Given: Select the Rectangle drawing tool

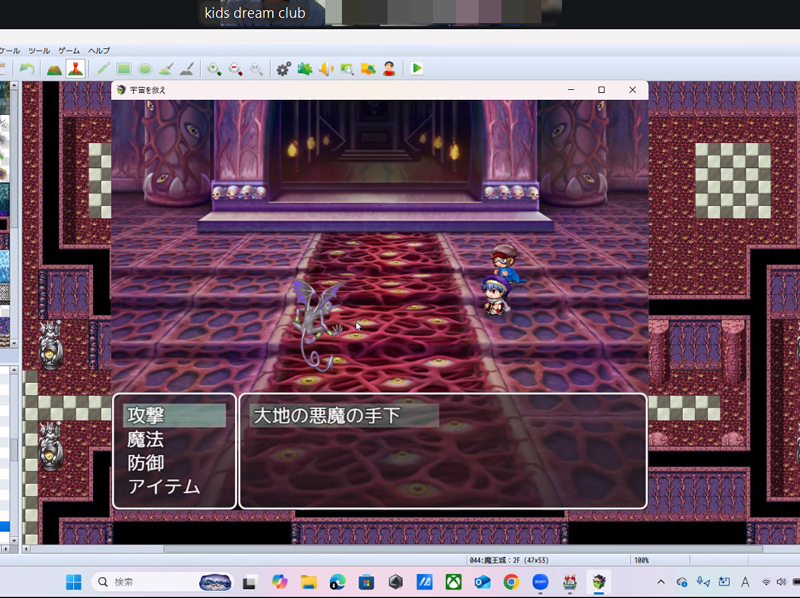Looking at the screenshot, I should click(x=124, y=68).
